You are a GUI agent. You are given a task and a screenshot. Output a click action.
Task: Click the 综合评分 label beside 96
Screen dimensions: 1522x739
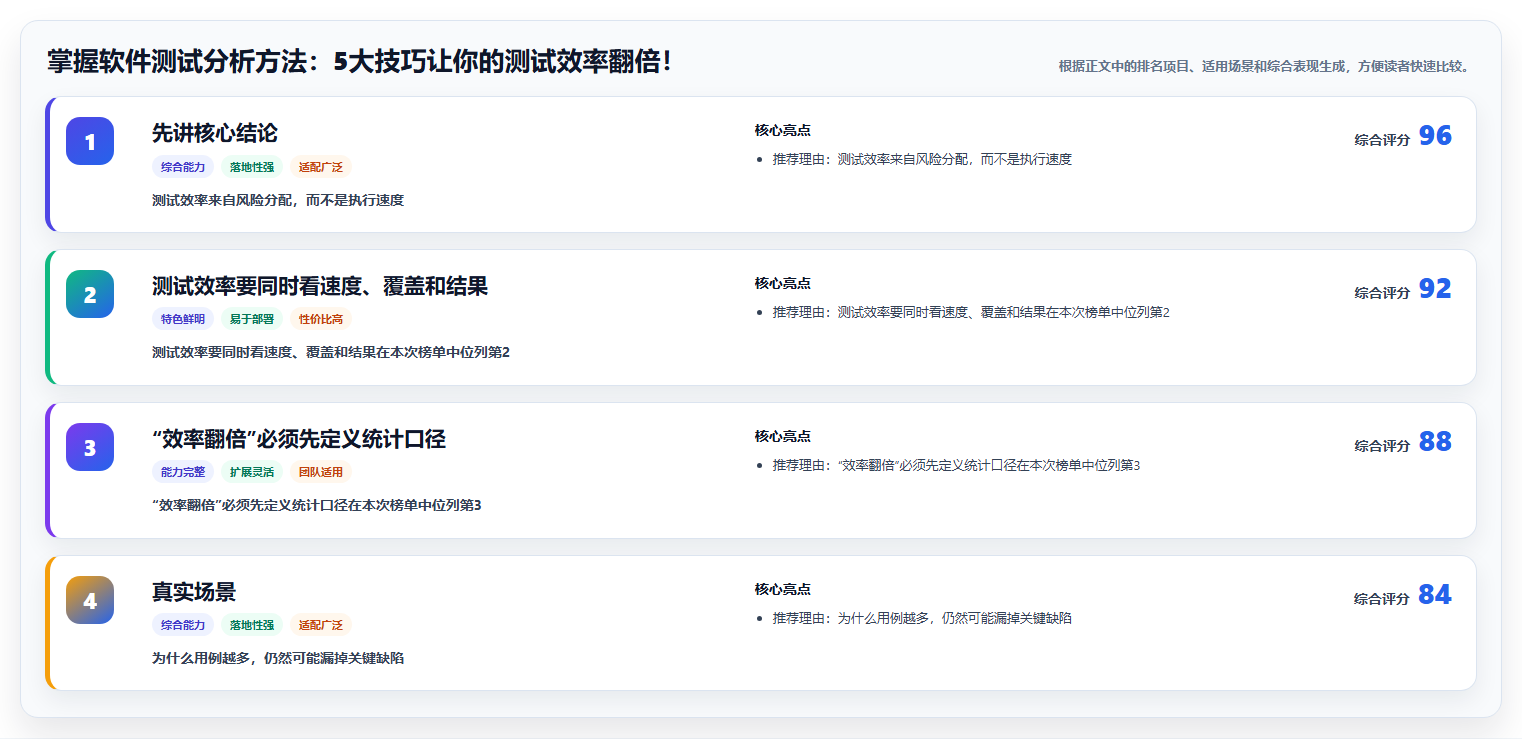click(x=1382, y=140)
